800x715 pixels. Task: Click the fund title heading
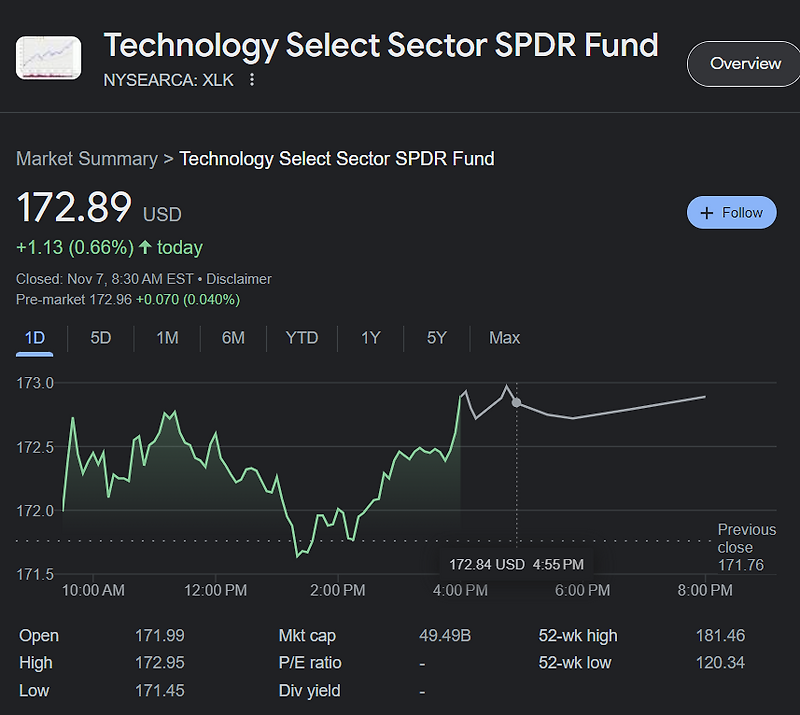[381, 45]
